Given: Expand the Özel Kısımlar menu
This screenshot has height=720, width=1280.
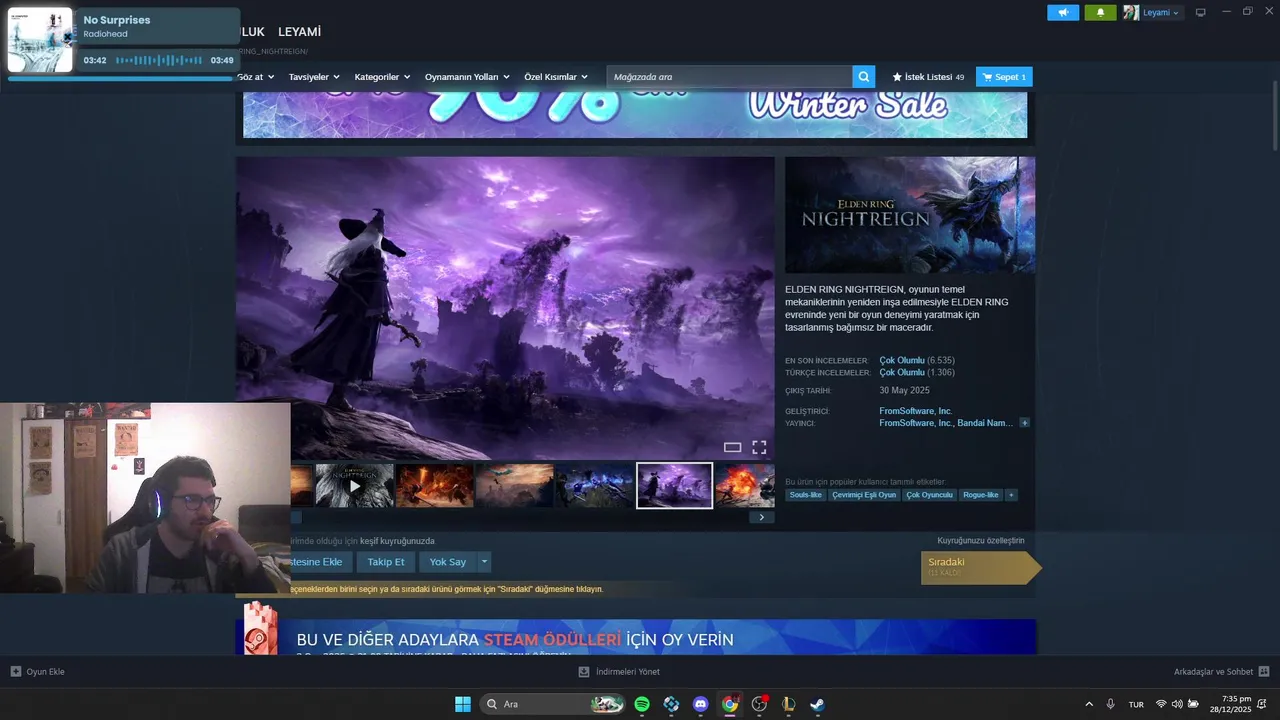Looking at the screenshot, I should [x=556, y=77].
